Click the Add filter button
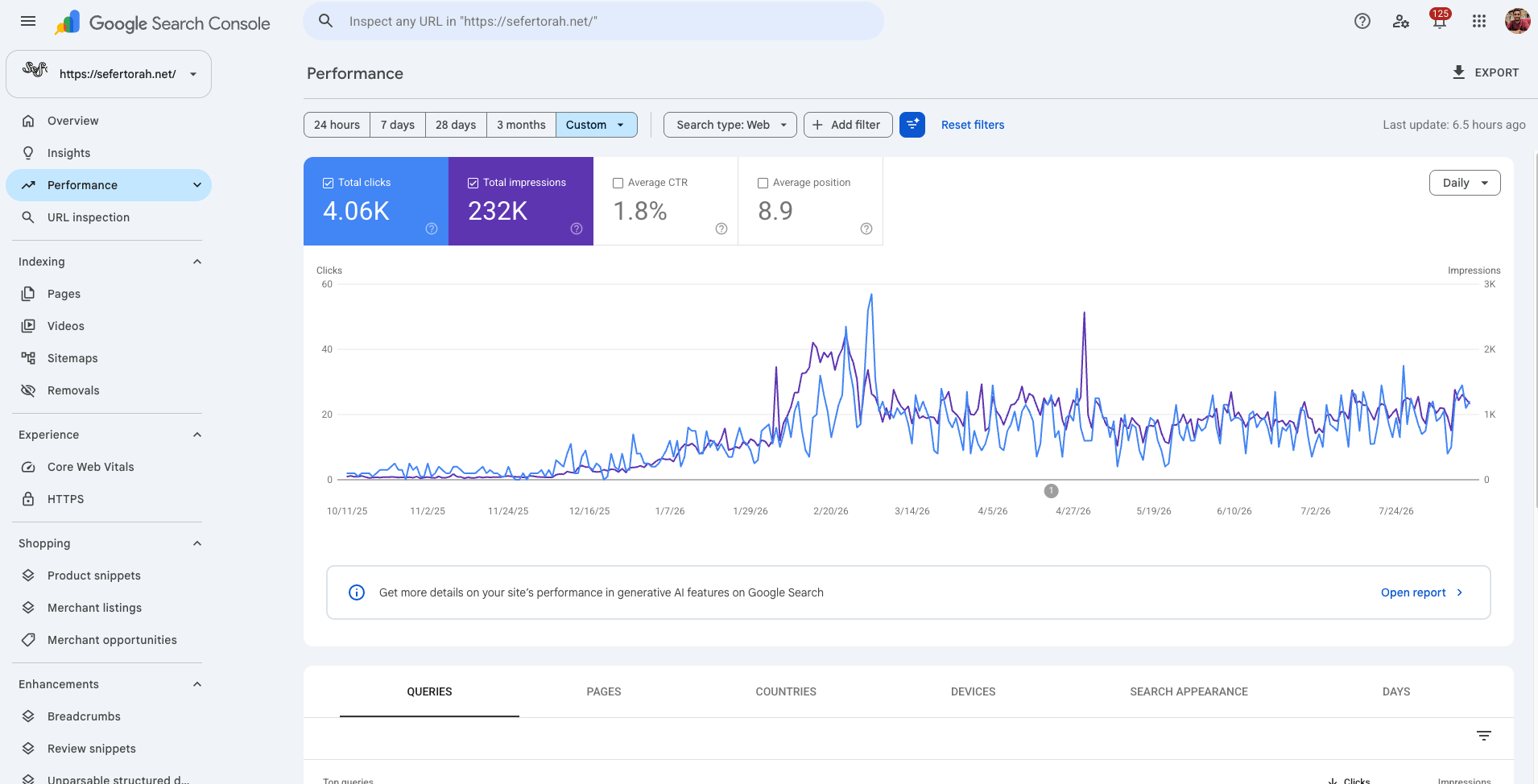 pyautogui.click(x=848, y=125)
